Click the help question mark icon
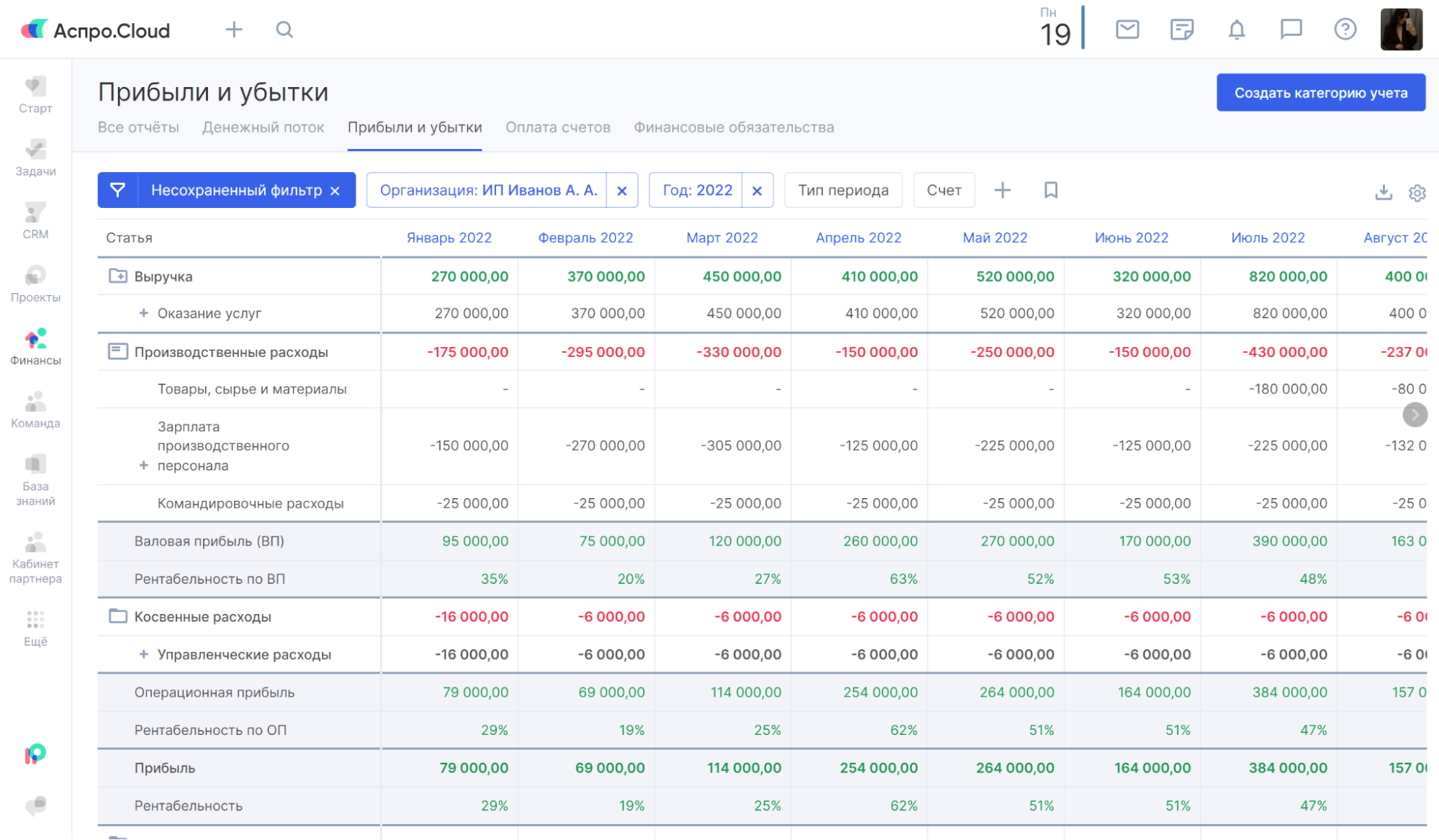 coord(1345,30)
